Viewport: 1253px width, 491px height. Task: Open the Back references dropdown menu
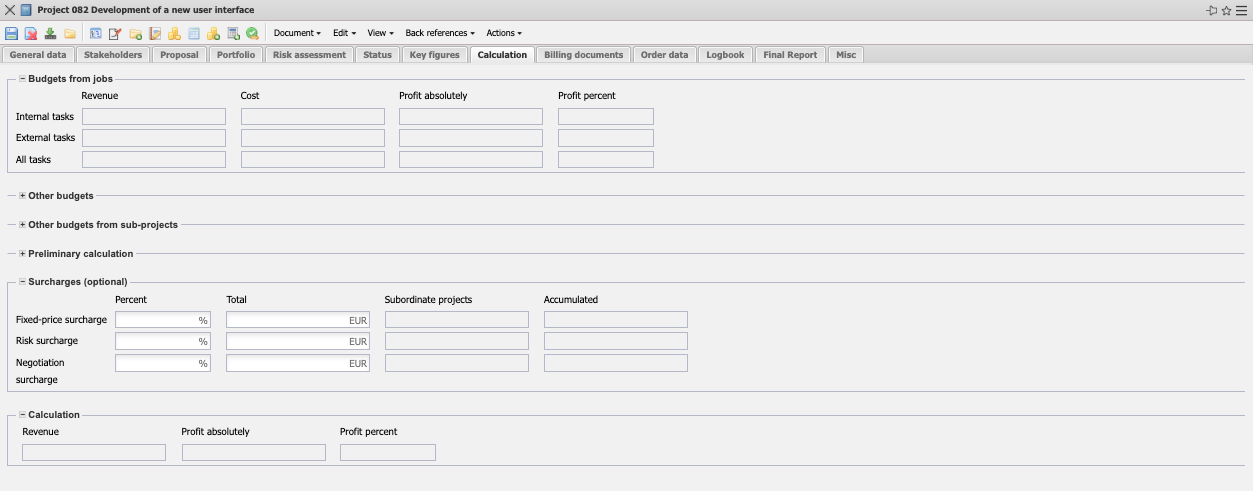tap(440, 33)
